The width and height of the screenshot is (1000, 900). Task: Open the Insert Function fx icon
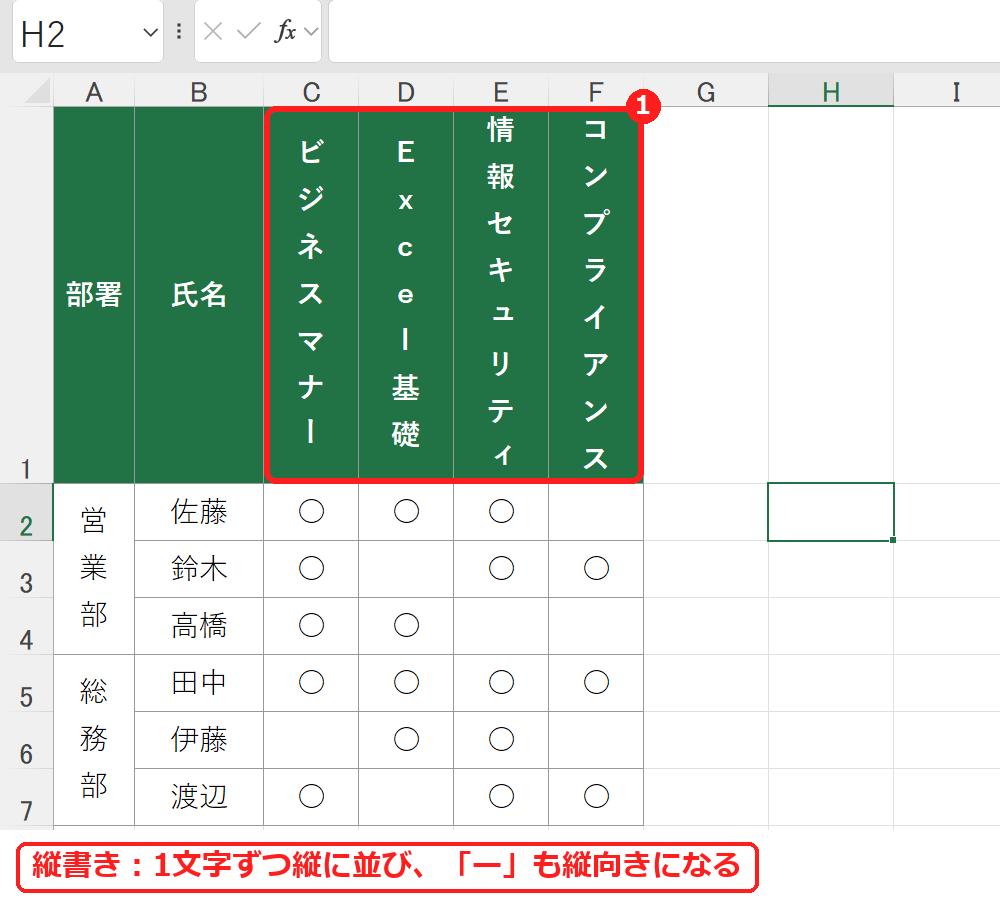[x=285, y=31]
